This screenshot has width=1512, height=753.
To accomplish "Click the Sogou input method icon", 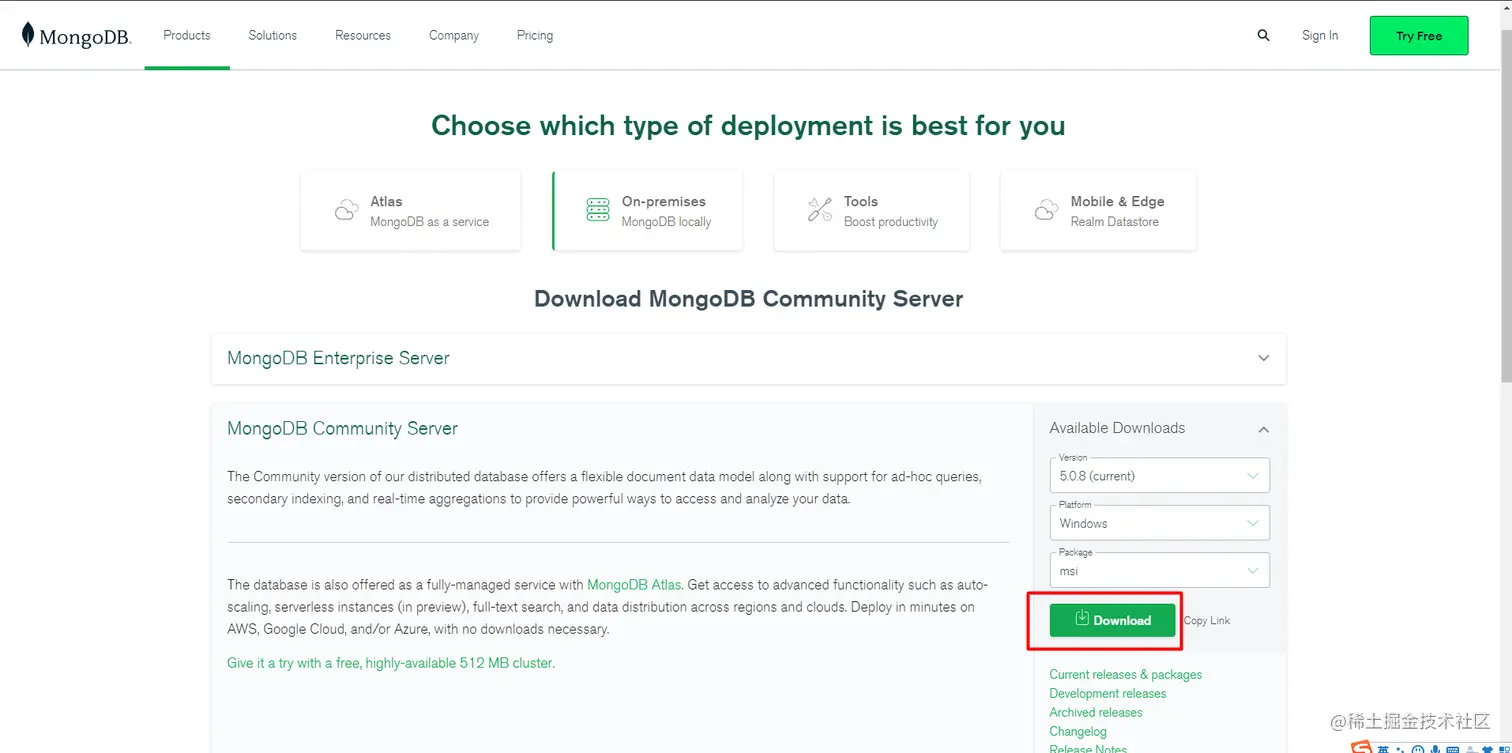I will click(x=1361, y=747).
